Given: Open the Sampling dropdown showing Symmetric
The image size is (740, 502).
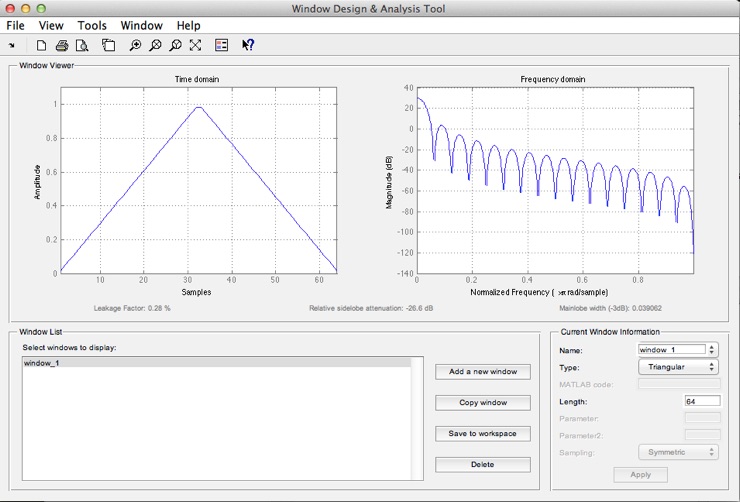Looking at the screenshot, I should (678, 452).
